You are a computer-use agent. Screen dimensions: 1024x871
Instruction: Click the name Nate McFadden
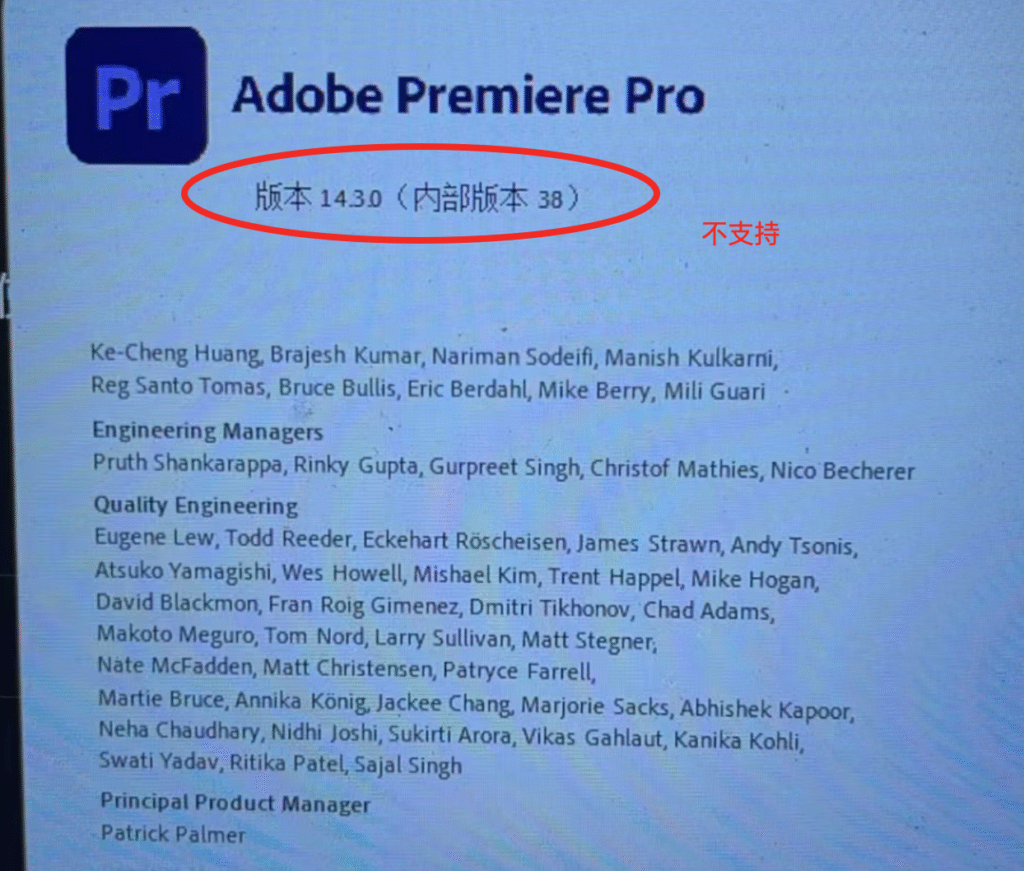pyautogui.click(x=176, y=665)
